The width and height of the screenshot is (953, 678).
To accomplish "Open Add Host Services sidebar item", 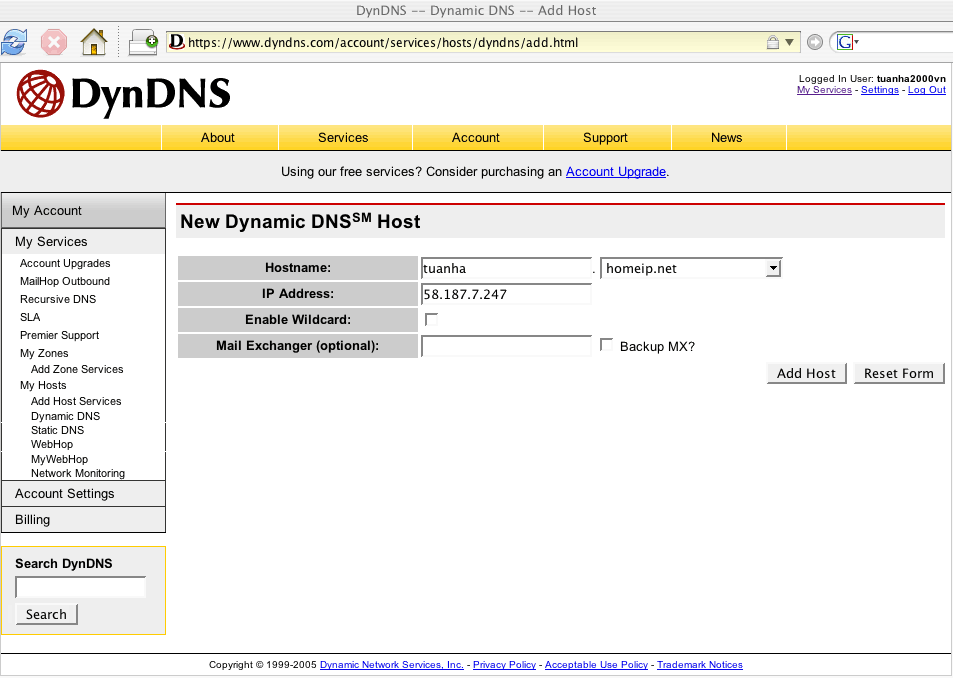I will (x=76, y=401).
